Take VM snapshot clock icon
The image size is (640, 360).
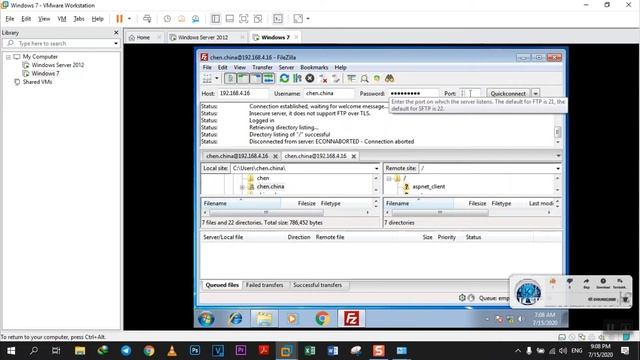coord(167,19)
